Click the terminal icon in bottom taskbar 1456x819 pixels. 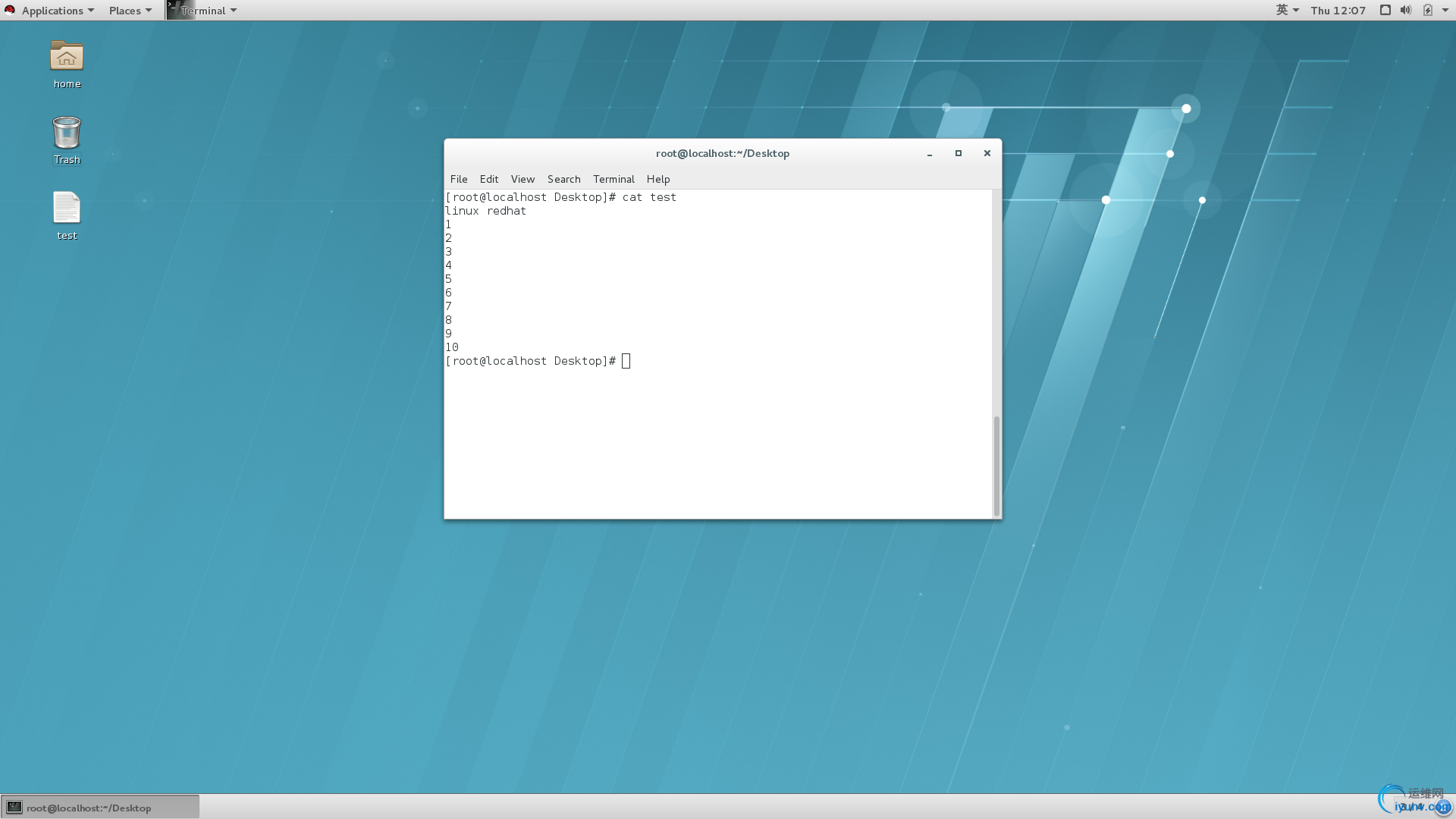14,807
